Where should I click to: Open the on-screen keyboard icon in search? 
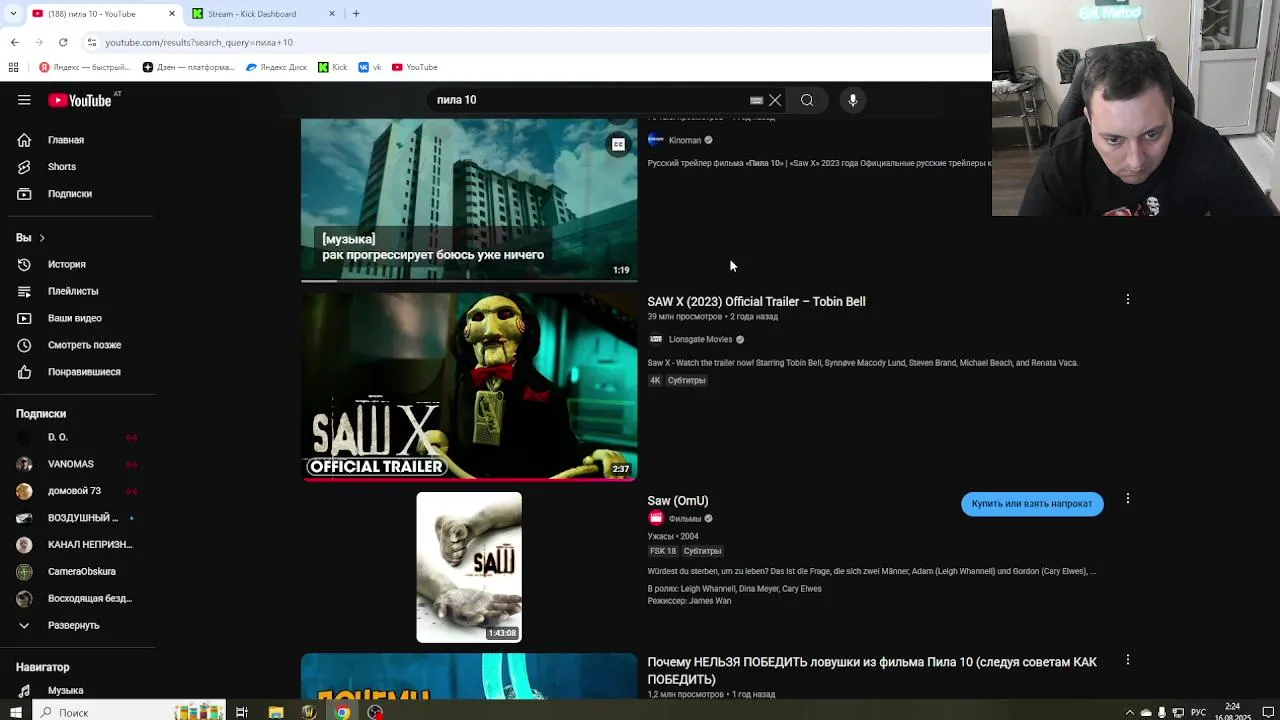(757, 100)
